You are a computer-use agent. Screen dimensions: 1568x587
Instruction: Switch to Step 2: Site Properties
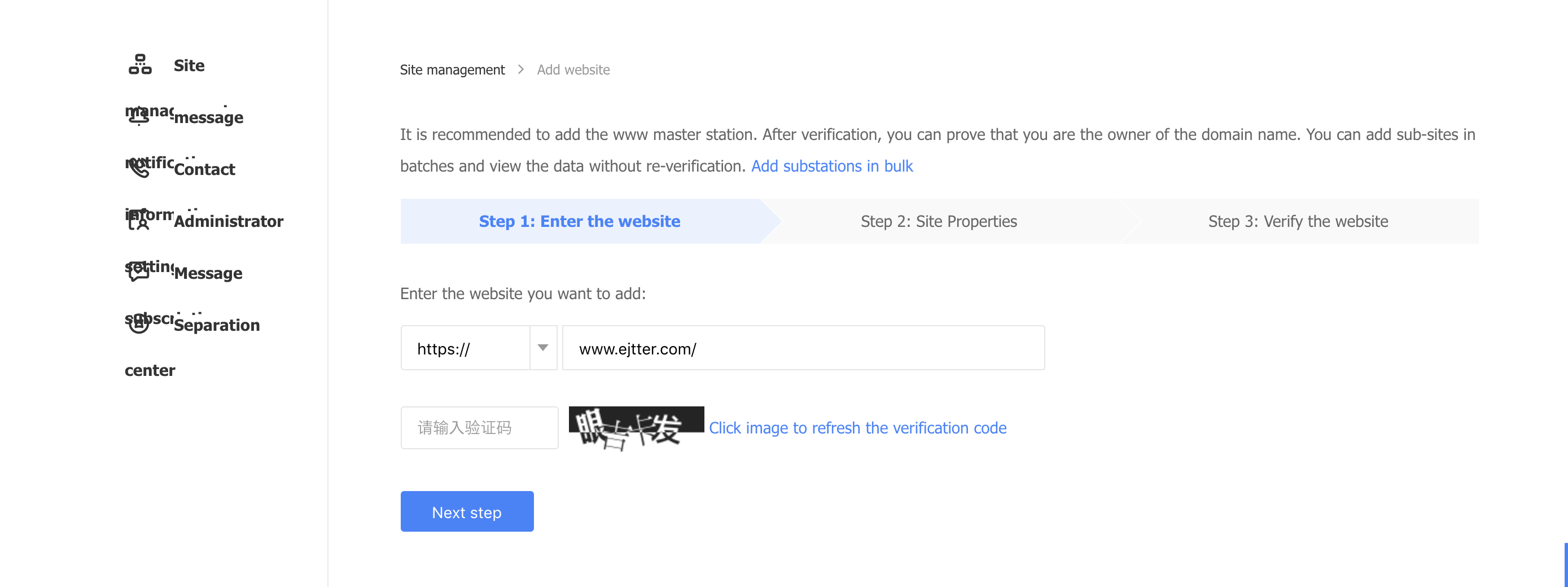[938, 221]
